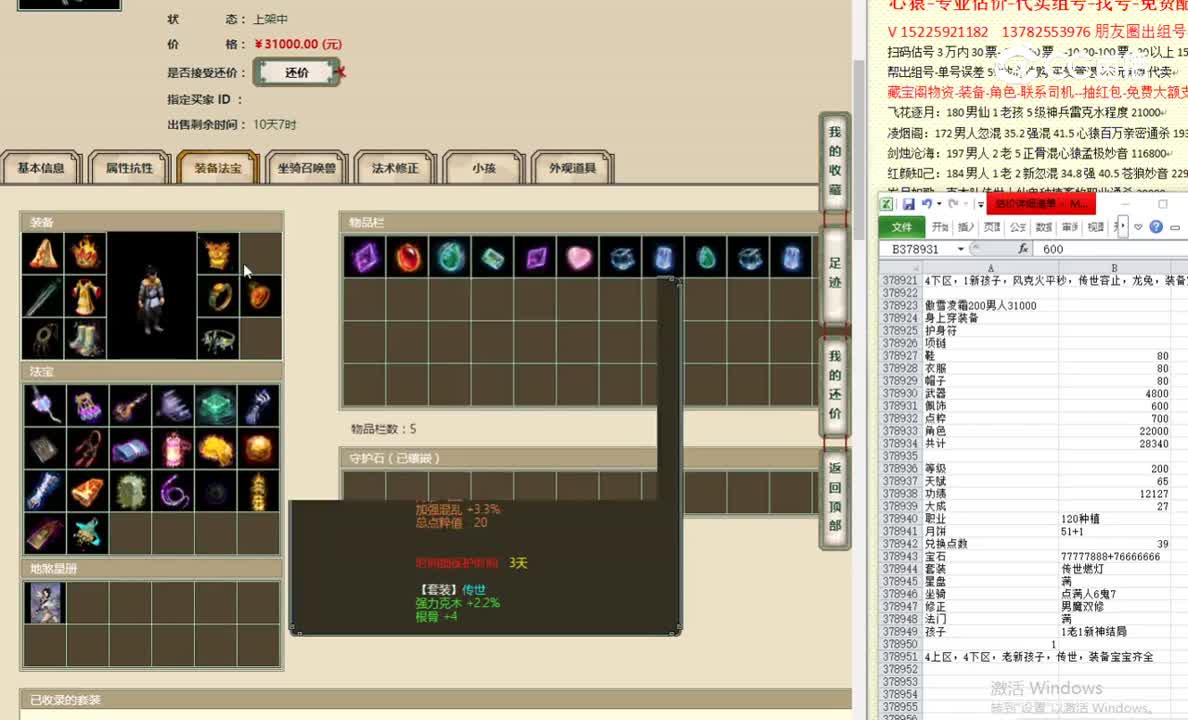The image size is (1188, 720).
Task: Open the Excel 数据 ribbon tab
Action: pos(1044,227)
